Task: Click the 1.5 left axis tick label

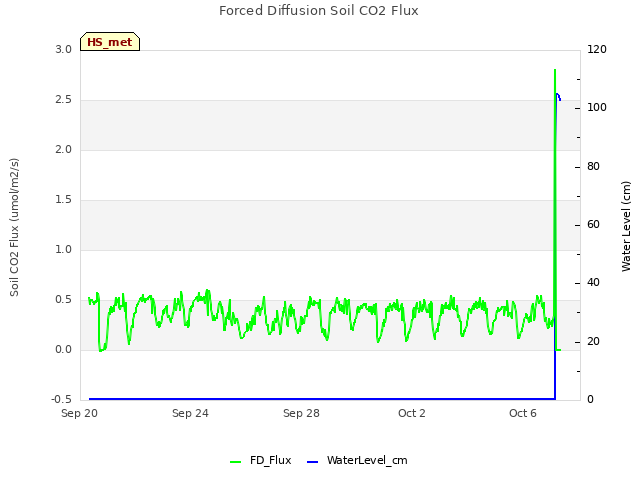Action: (x=64, y=200)
